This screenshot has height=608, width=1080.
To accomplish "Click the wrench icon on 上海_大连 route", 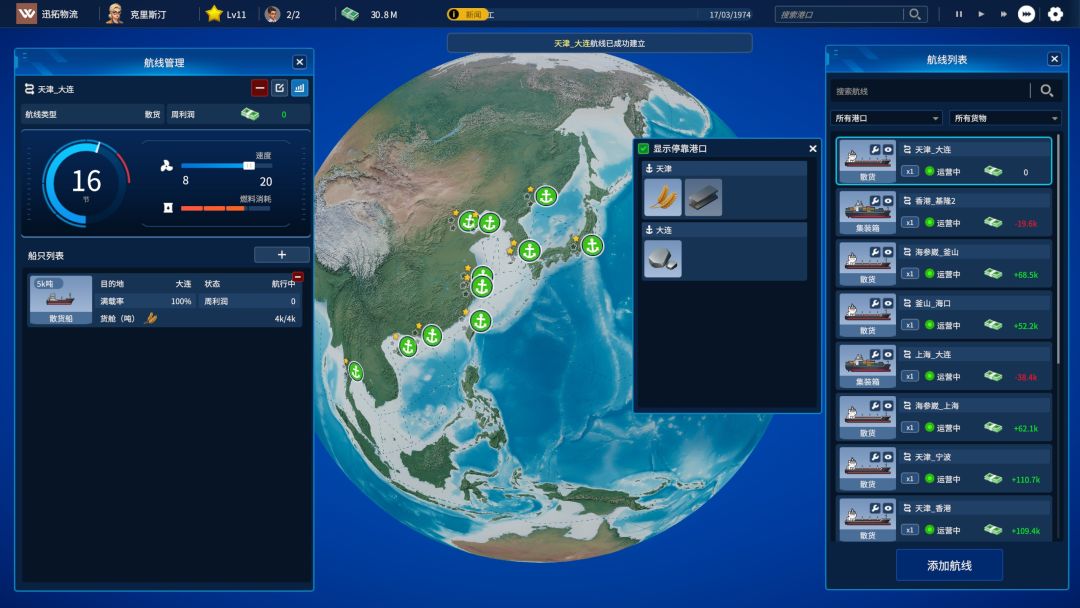I will click(x=875, y=355).
